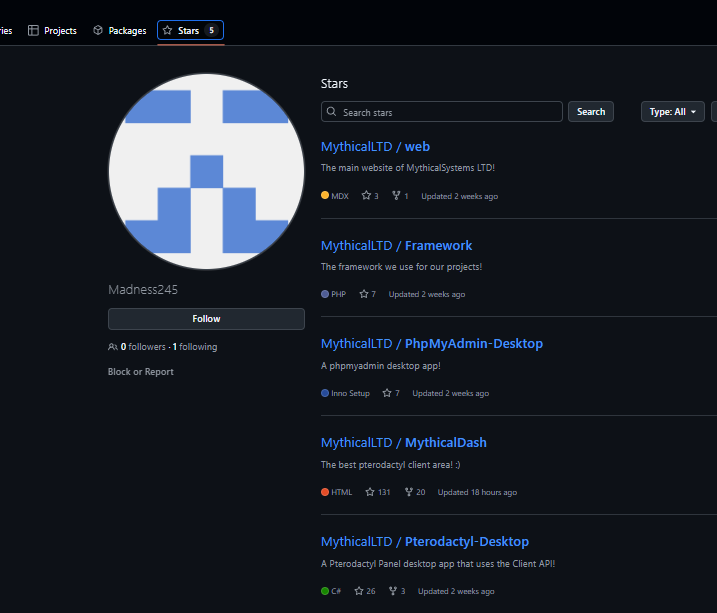The height and width of the screenshot is (613, 717).
Task: Click the Packages box icon
Action: [x=98, y=31]
